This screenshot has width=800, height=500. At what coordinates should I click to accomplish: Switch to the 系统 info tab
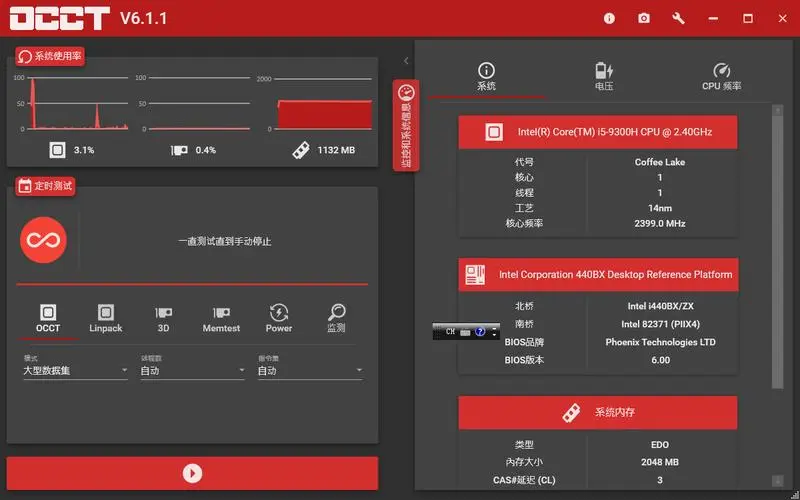(486, 77)
